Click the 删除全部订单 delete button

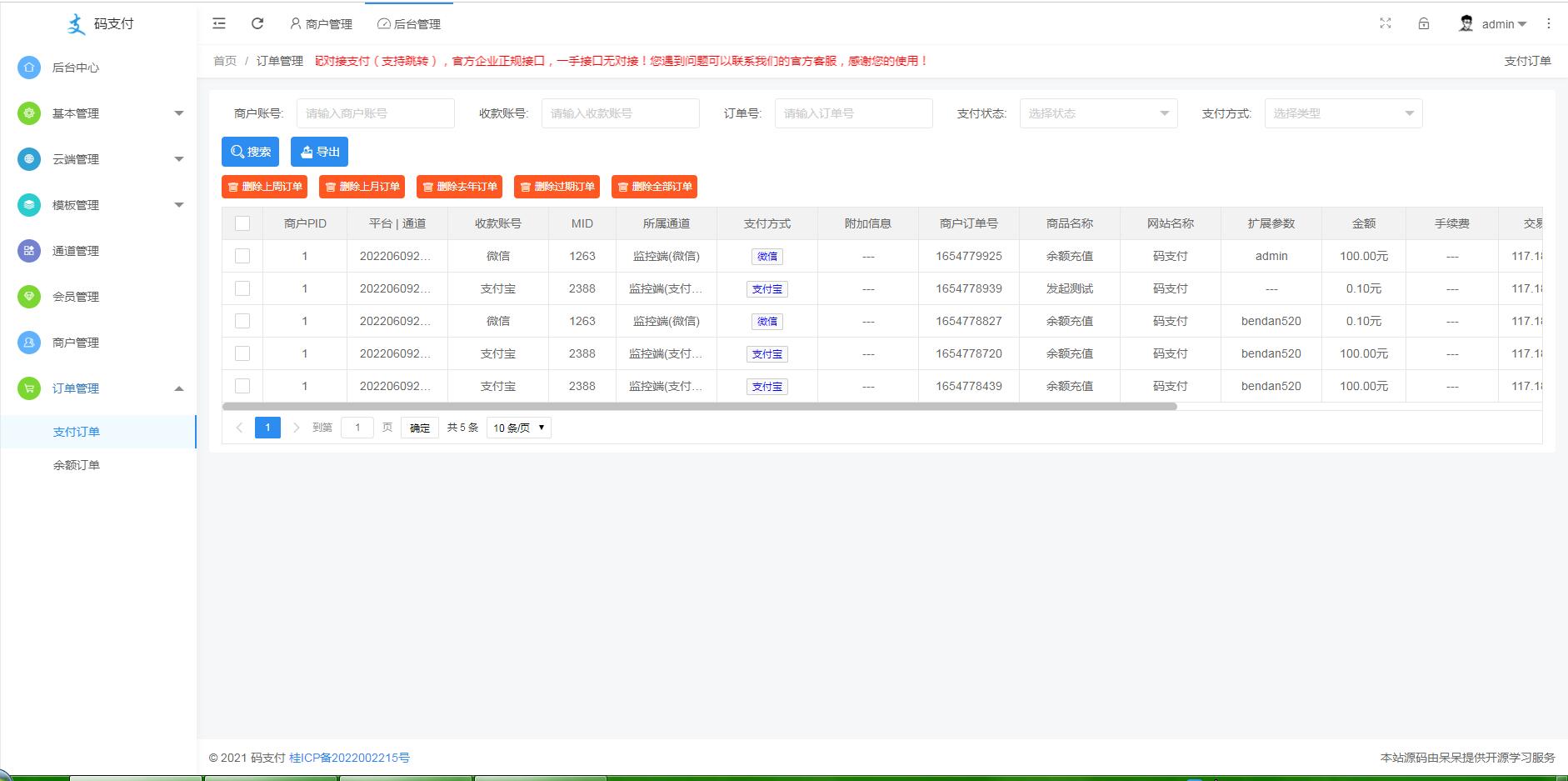coord(654,187)
